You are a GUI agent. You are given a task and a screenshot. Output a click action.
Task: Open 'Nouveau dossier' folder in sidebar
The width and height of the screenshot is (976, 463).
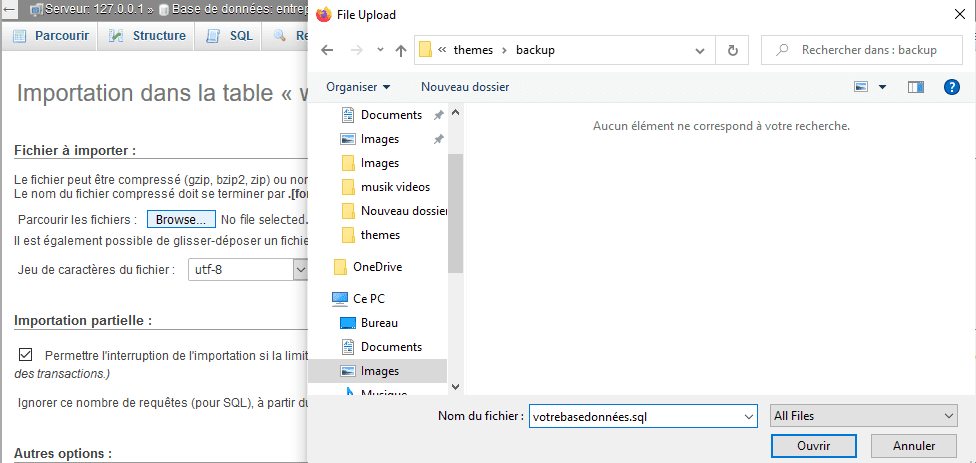(395, 211)
